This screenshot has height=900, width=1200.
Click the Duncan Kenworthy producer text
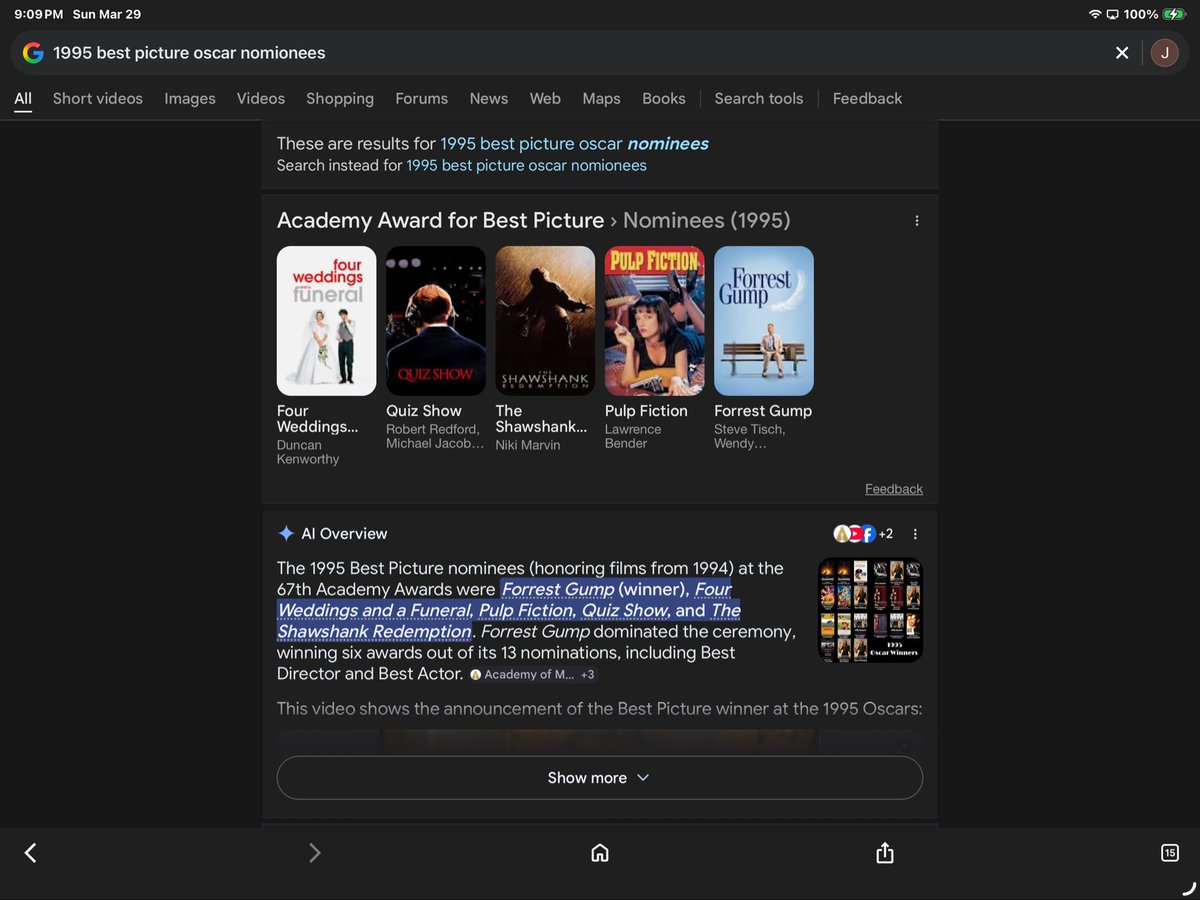click(308, 452)
